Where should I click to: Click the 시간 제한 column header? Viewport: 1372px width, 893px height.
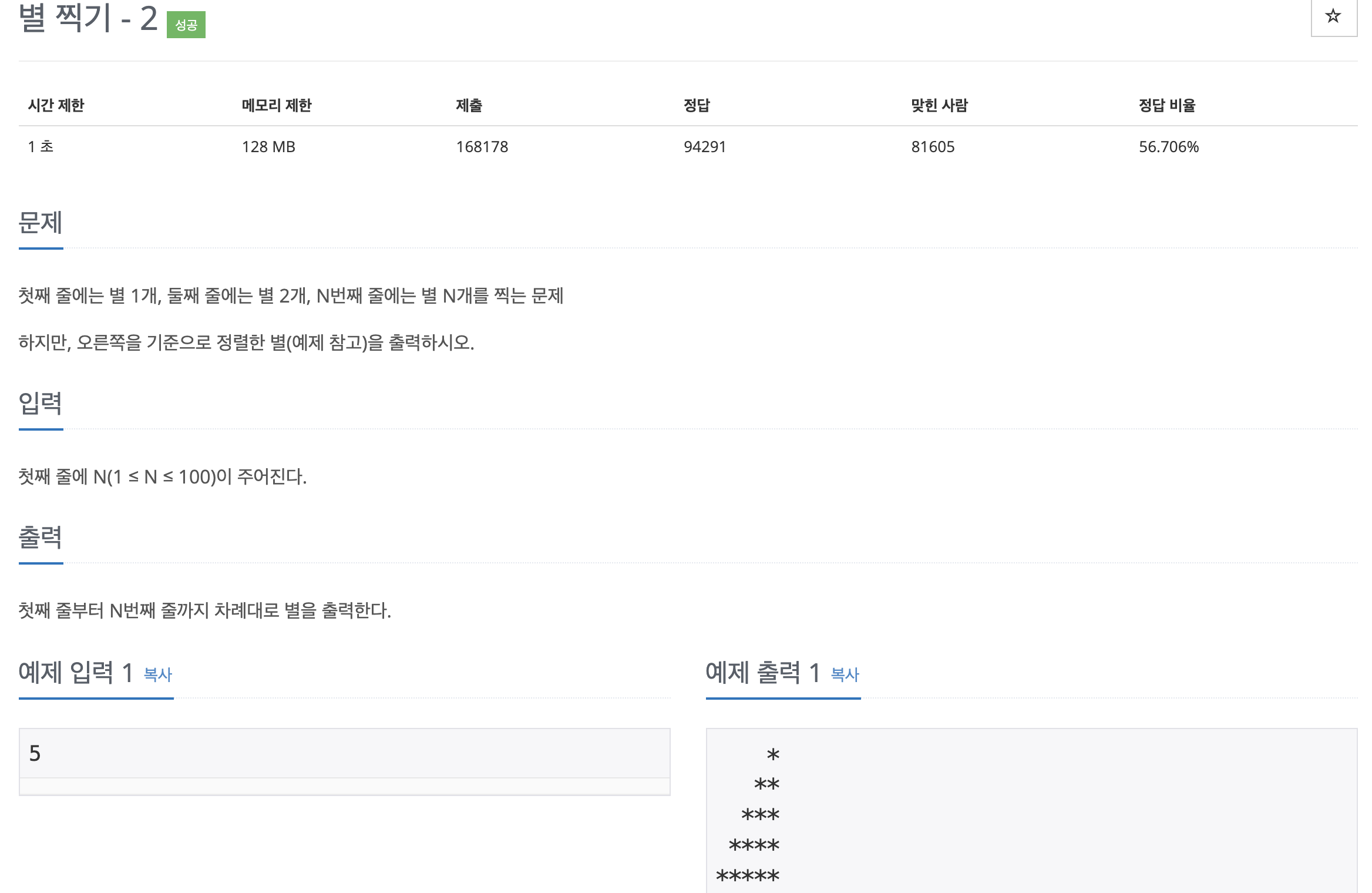56,105
